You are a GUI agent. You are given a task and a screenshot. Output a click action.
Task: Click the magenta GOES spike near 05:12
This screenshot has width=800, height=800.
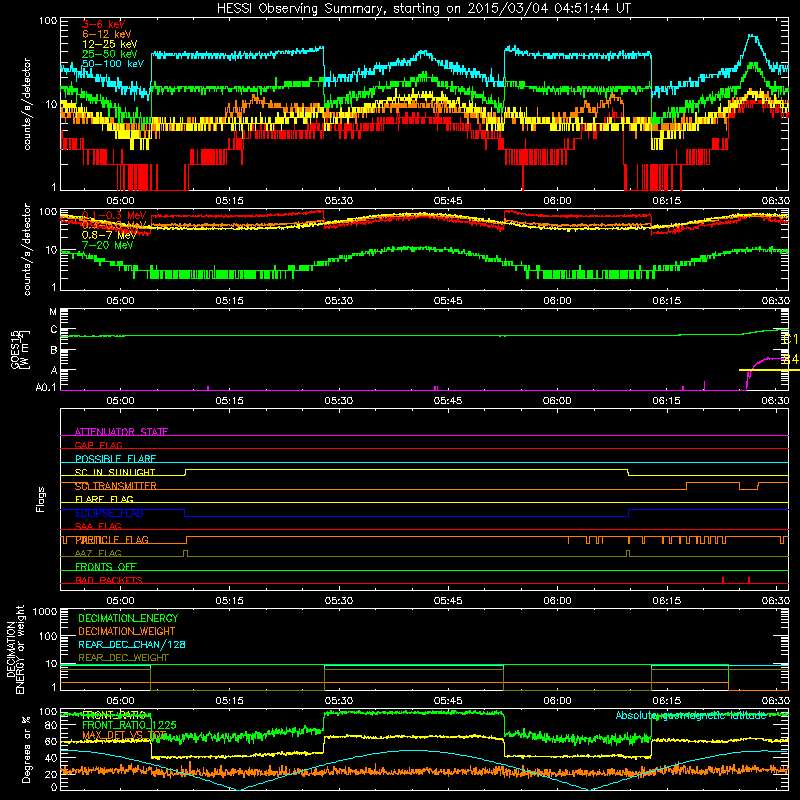208,388
